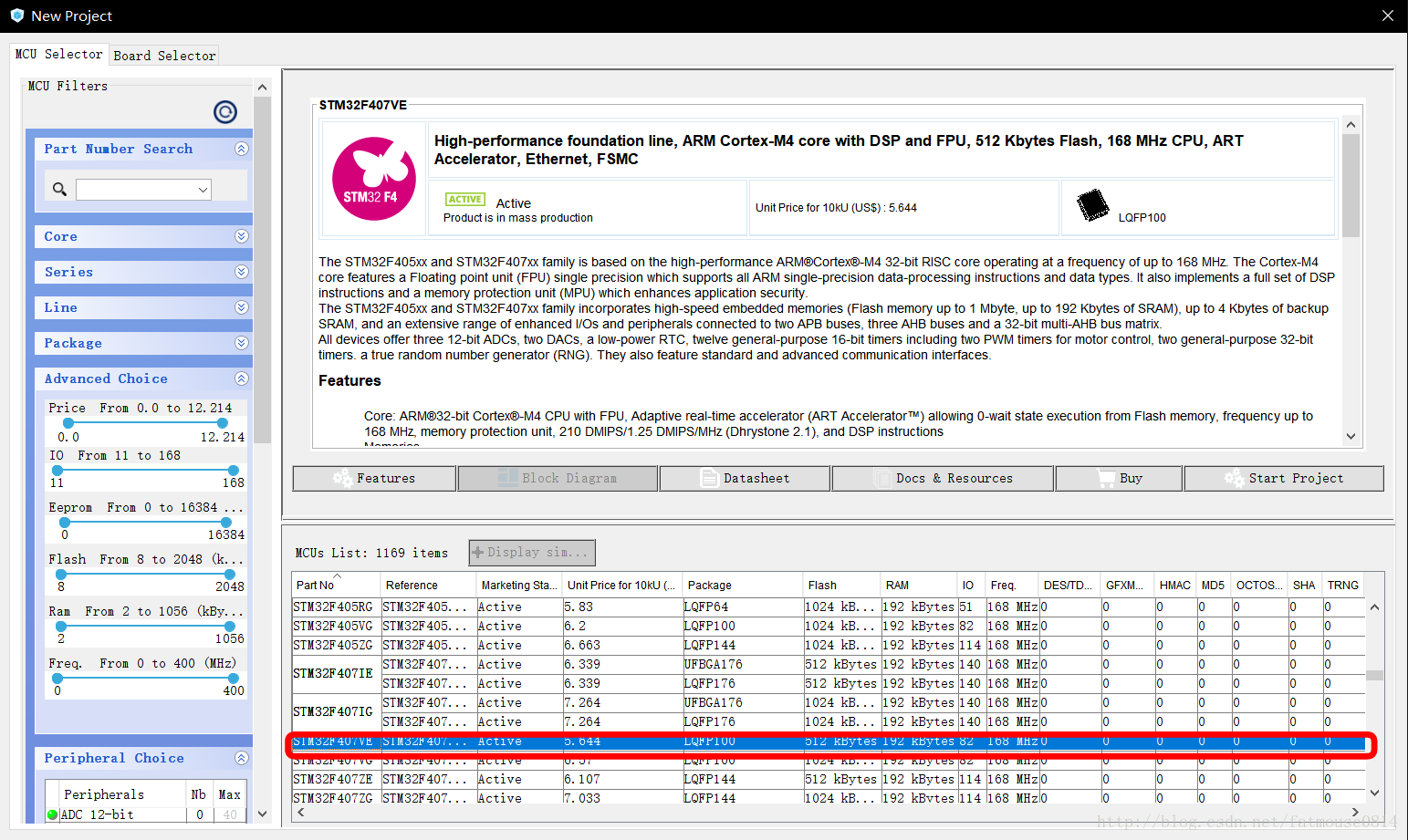The image size is (1408, 840).
Task: Click Start Project button
Action: click(x=1284, y=478)
